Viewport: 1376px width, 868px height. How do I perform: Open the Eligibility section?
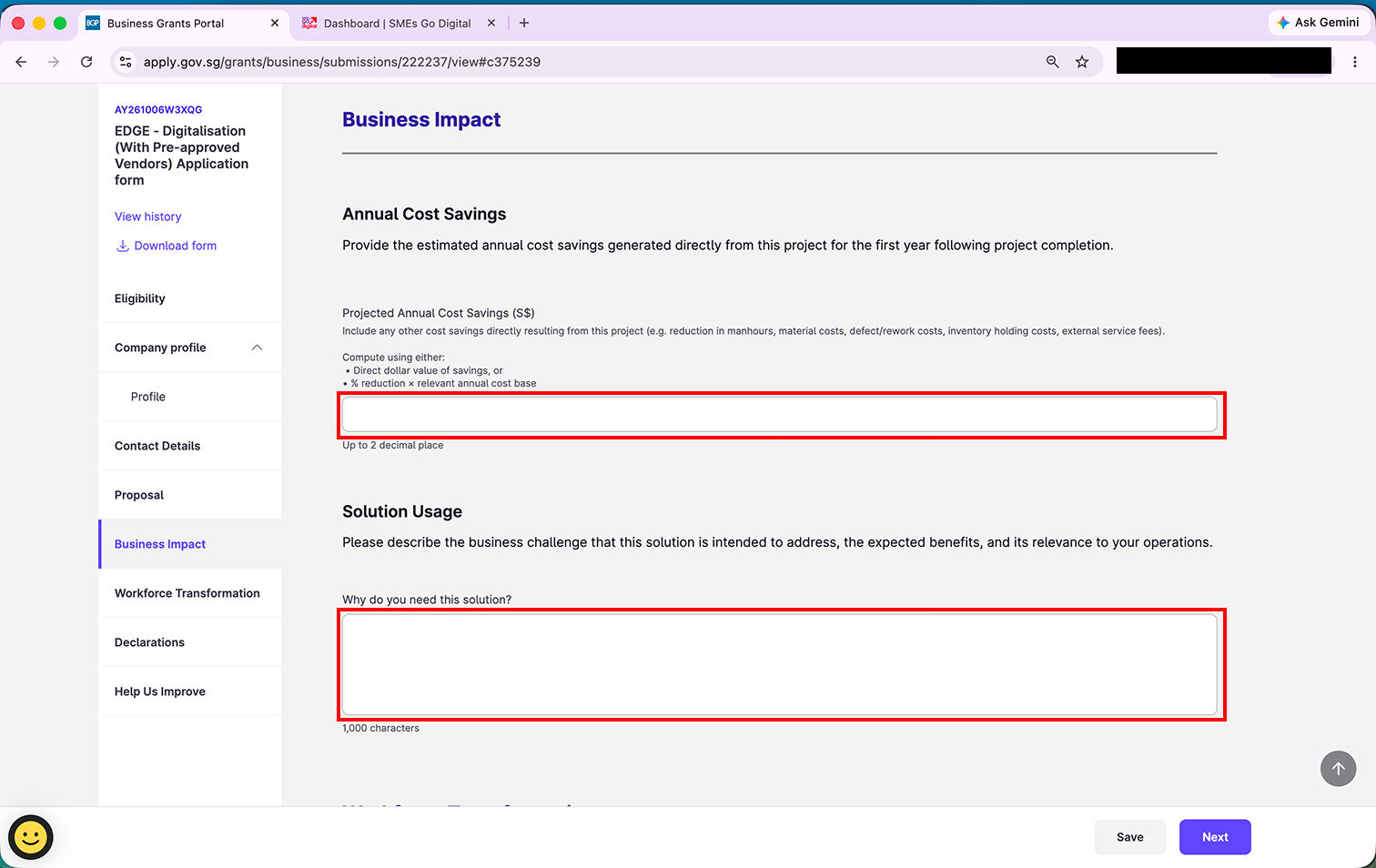pos(191,298)
